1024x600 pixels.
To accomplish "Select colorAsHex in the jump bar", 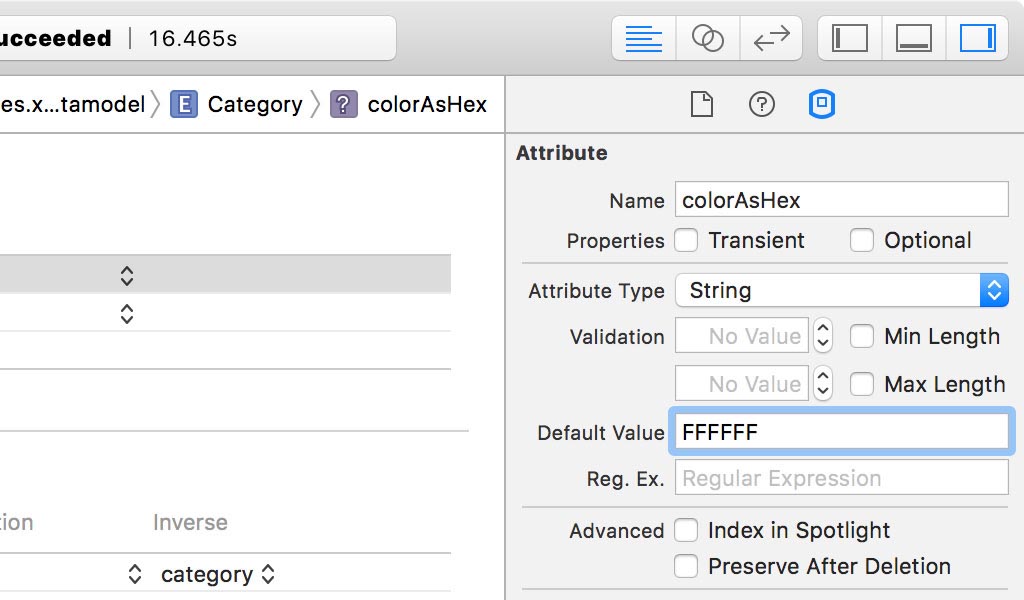I will click(x=430, y=104).
